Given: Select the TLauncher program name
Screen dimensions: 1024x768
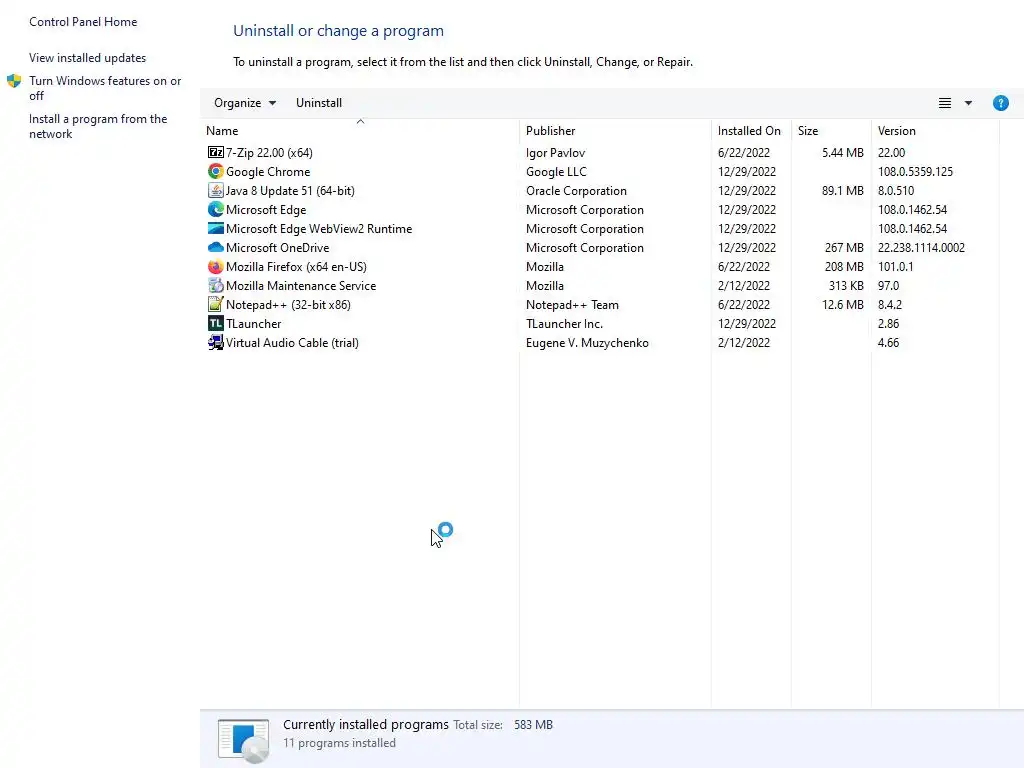Looking at the screenshot, I should [253, 323].
